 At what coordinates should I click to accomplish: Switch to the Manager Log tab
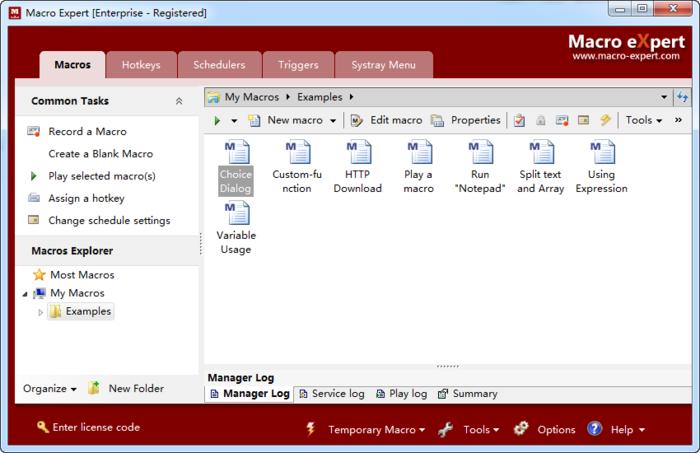[x=250, y=394]
